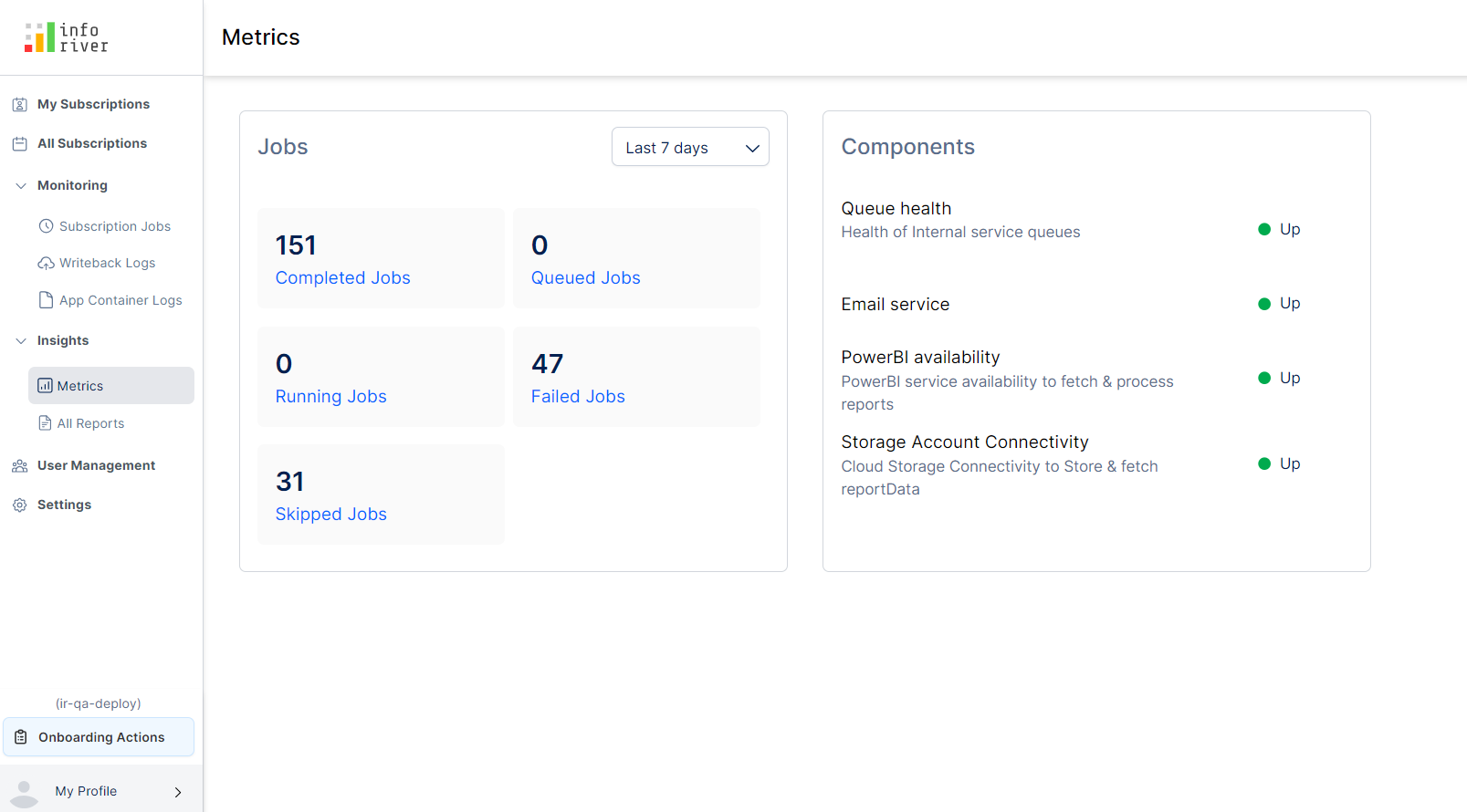Open Onboarding Actions
Image resolution: width=1467 pixels, height=812 pixels.
pyautogui.click(x=99, y=737)
